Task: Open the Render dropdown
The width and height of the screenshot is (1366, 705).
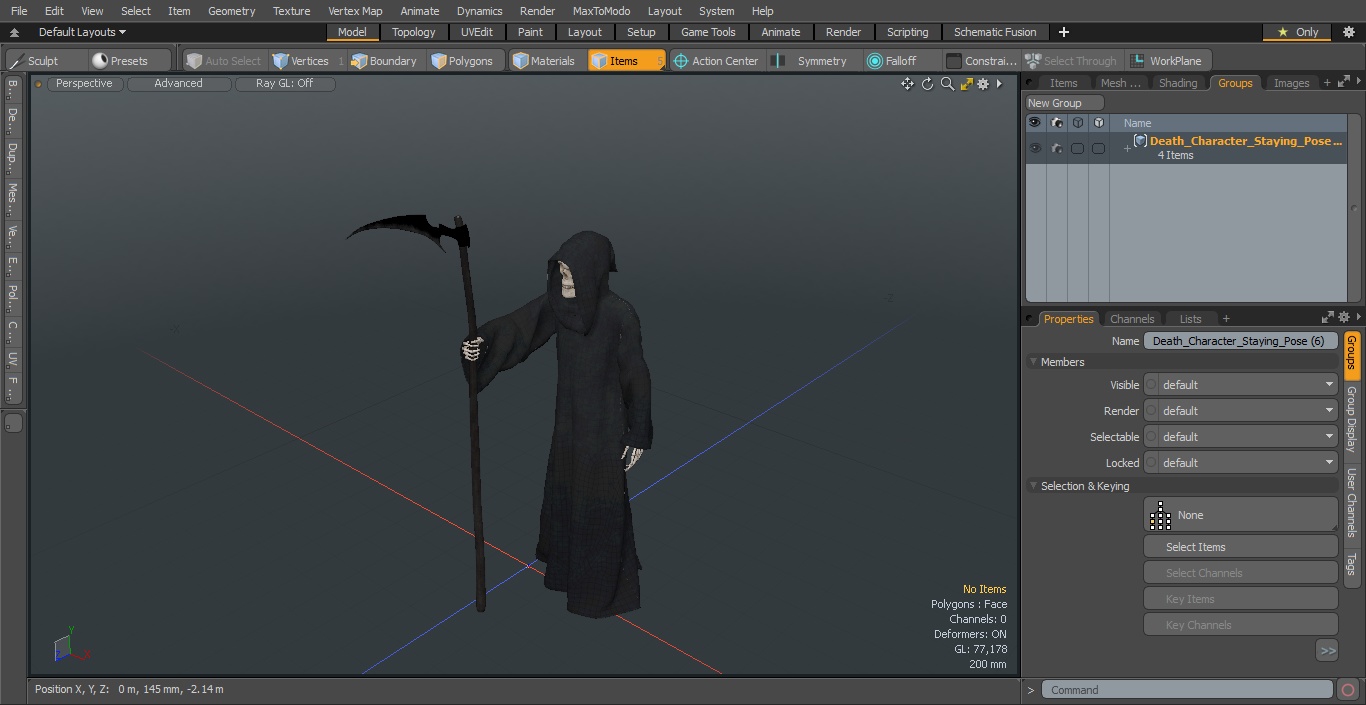Action: [1248, 411]
